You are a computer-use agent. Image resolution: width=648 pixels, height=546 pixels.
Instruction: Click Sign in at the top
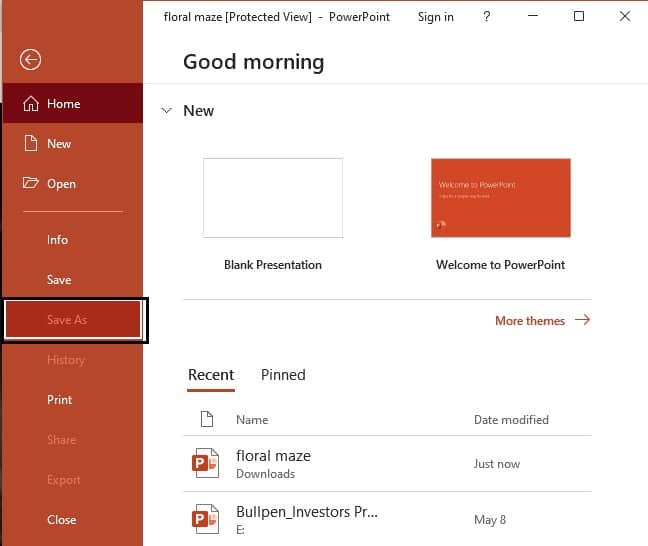(436, 17)
